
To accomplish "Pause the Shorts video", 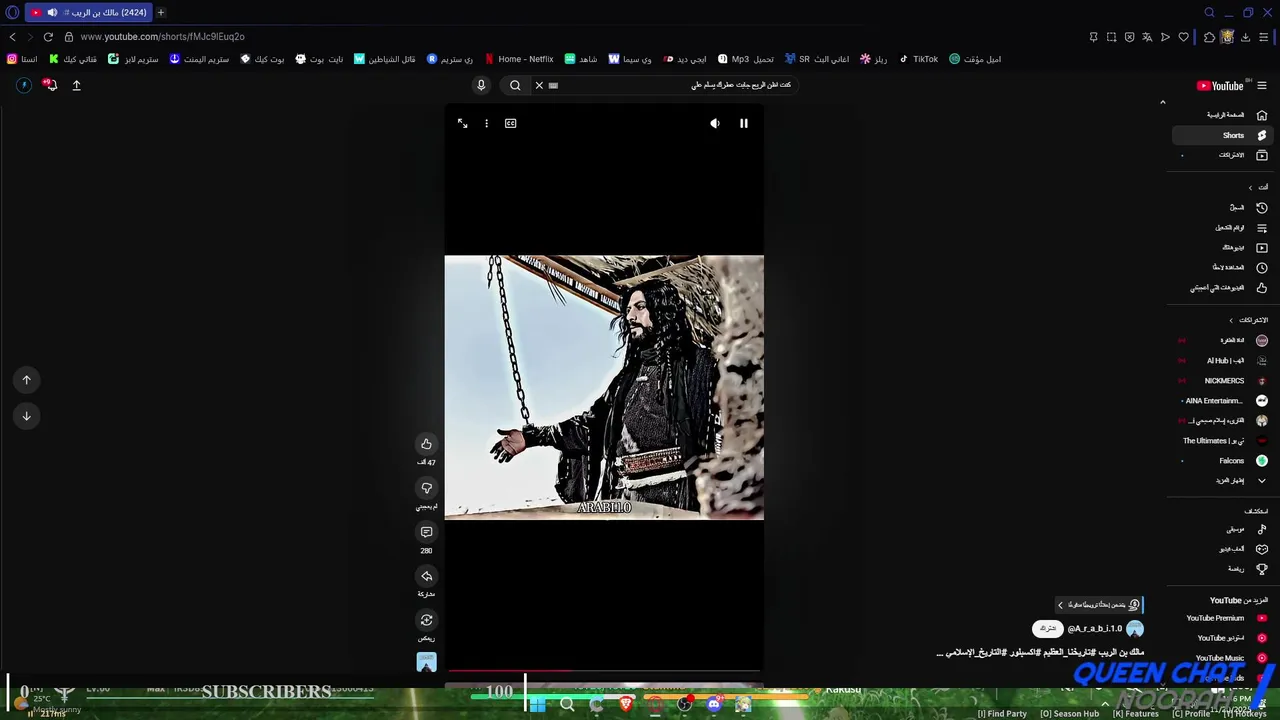I will [743, 123].
